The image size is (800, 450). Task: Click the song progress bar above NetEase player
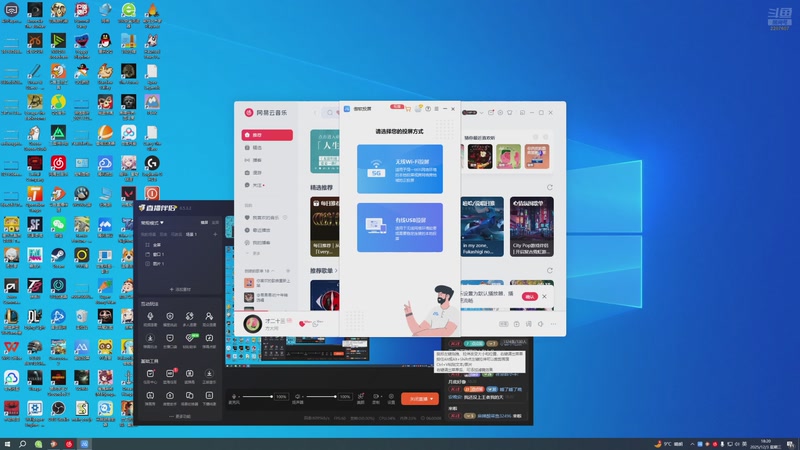tap(399, 311)
